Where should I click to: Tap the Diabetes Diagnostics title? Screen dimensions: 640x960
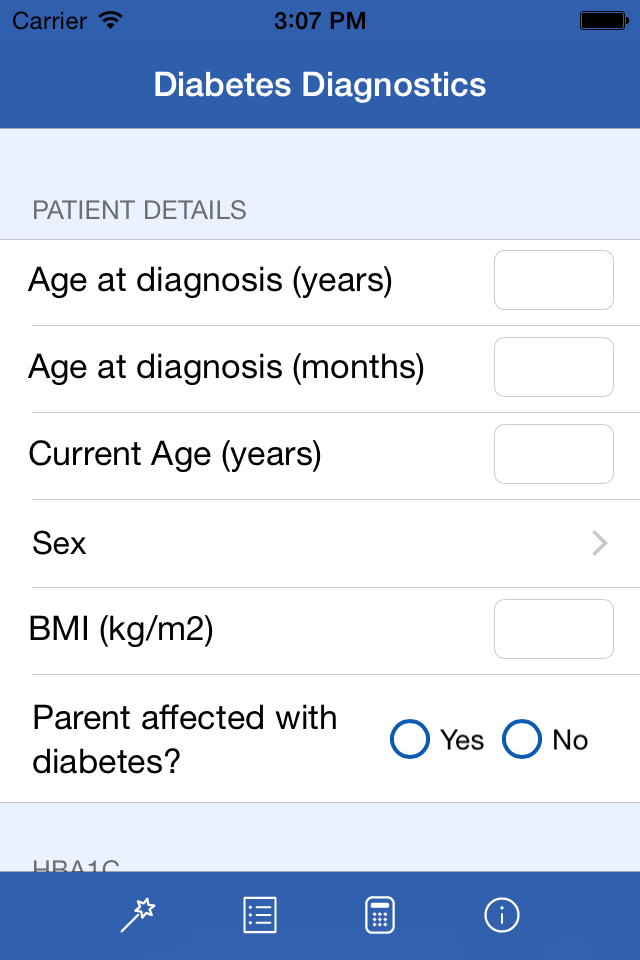[x=320, y=84]
